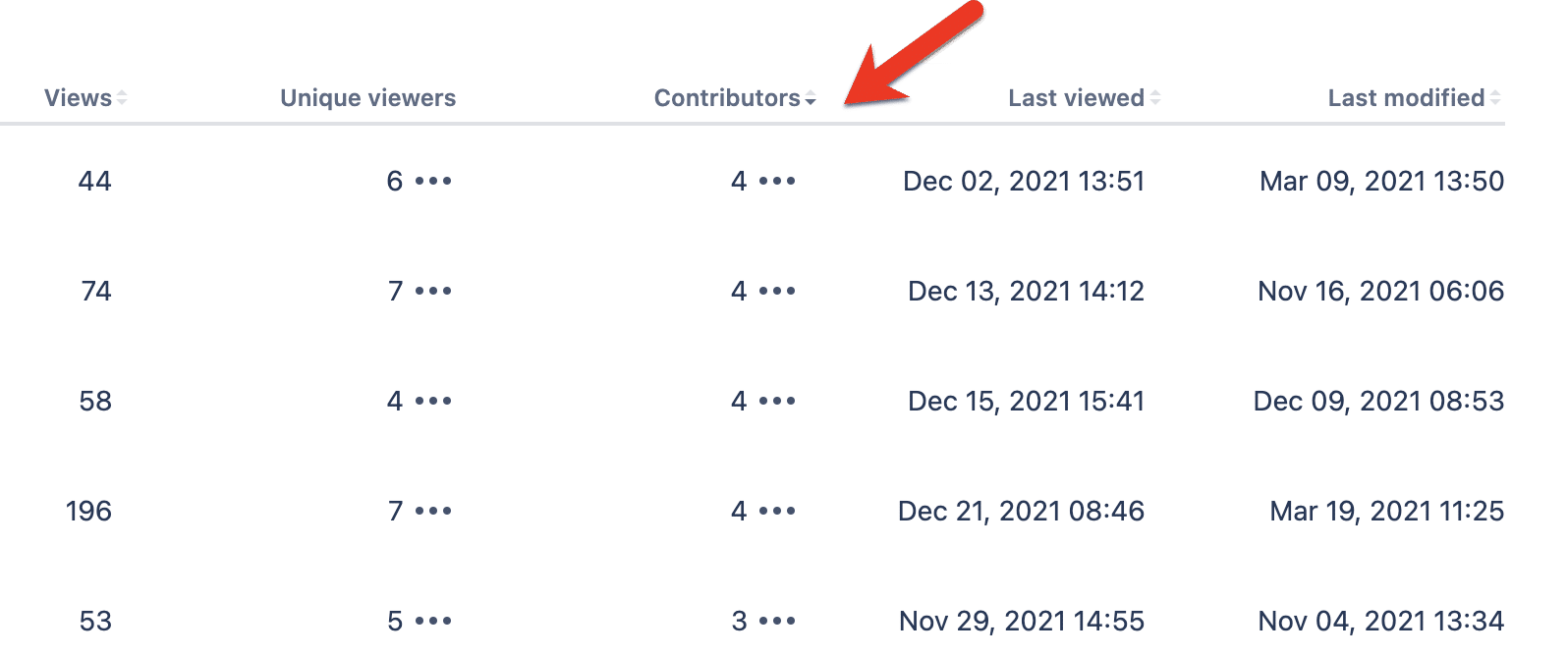Toggle the sort direction on Contributors column
Viewport: 1568px width, 656px height.
810,98
